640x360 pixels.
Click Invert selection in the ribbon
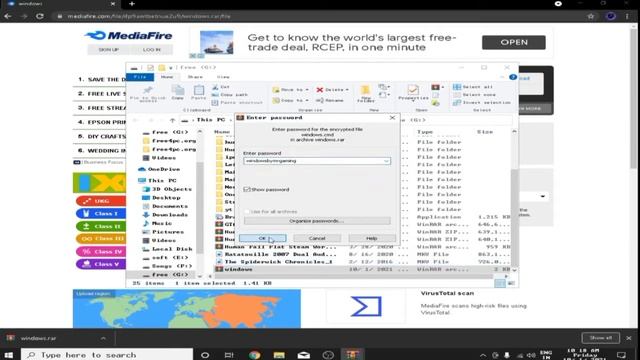point(482,102)
